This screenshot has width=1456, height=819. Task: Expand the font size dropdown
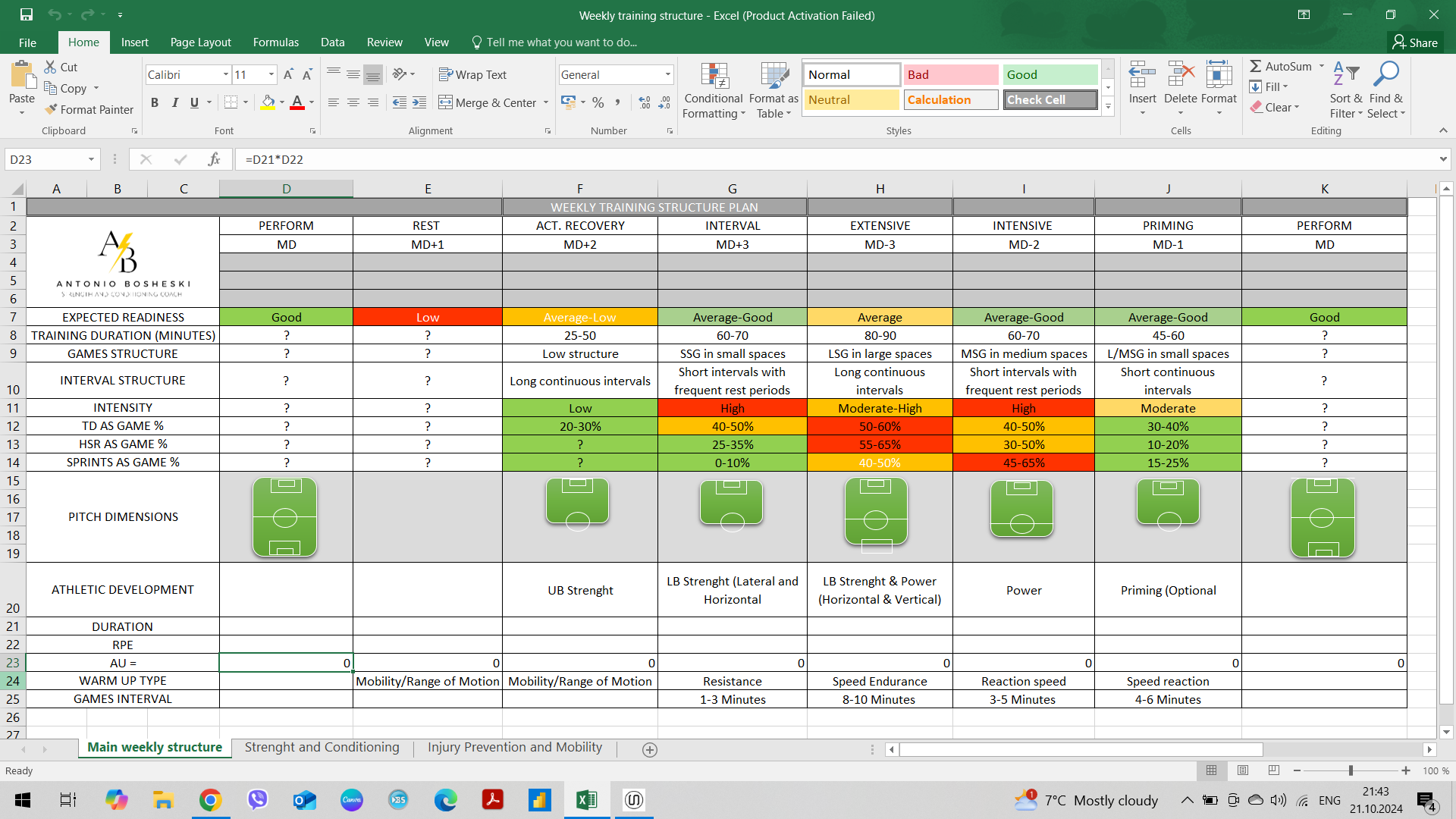[271, 74]
